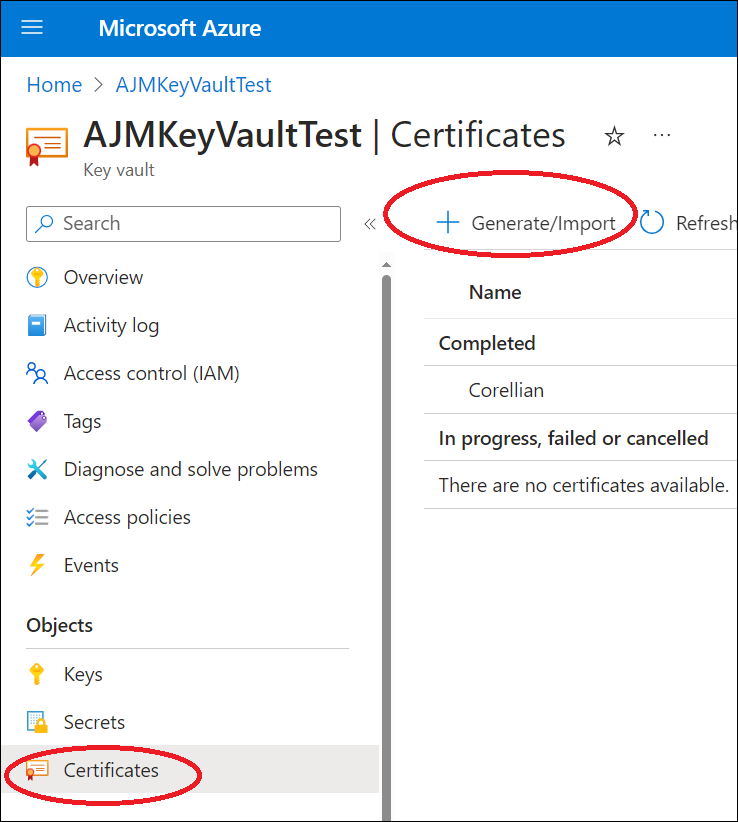Image resolution: width=738 pixels, height=822 pixels.
Task: Collapse the sidebar with double chevron
Action: click(x=370, y=224)
